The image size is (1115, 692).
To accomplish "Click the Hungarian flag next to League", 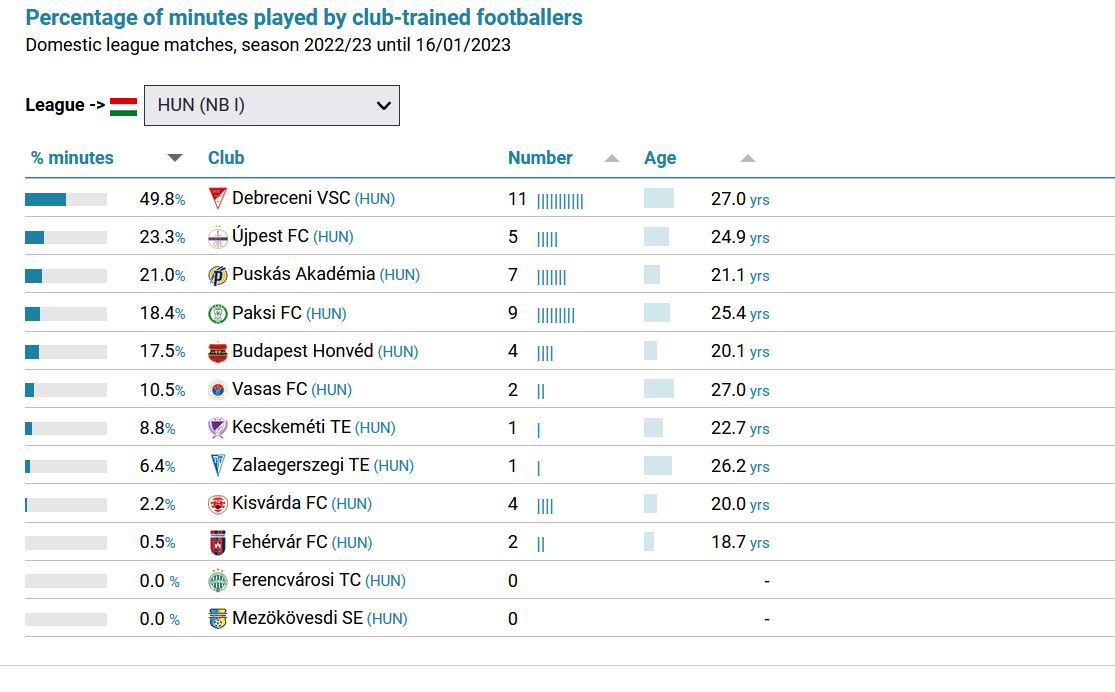I will [124, 107].
